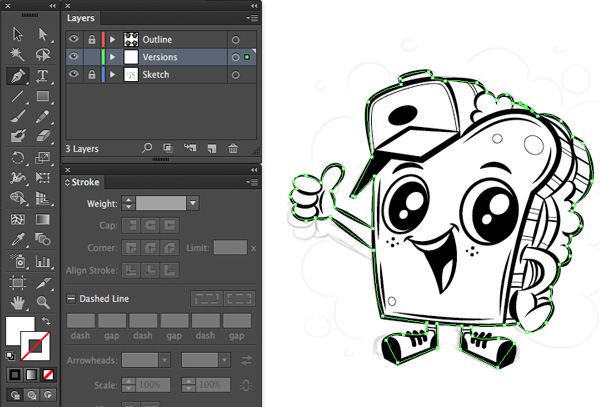Activate the Zoom tool in toolbar
The height and width of the screenshot is (407, 600).
pyautogui.click(x=43, y=301)
